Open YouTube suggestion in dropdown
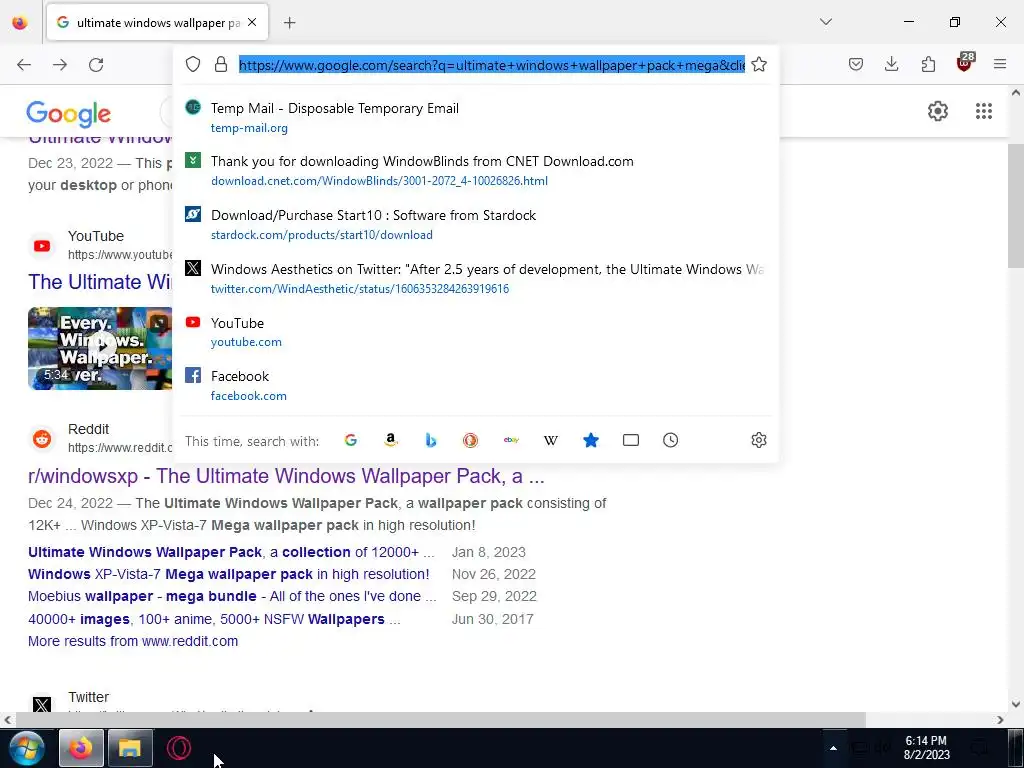Image resolution: width=1024 pixels, height=768 pixels. (x=475, y=332)
